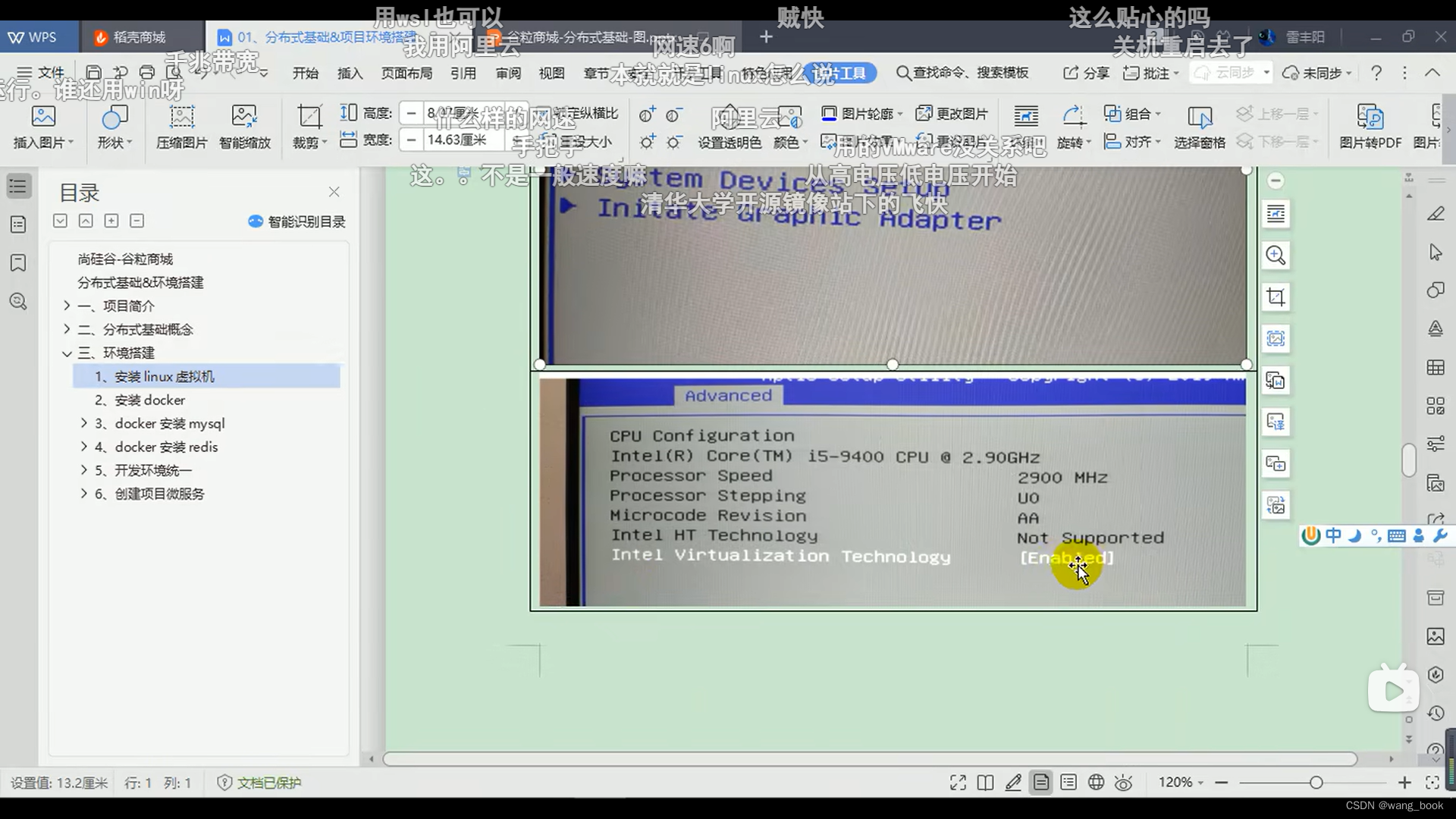Image resolution: width=1456 pixels, height=819 pixels.
Task: Click the Compress Picture (压缩图片) icon
Action: click(181, 117)
